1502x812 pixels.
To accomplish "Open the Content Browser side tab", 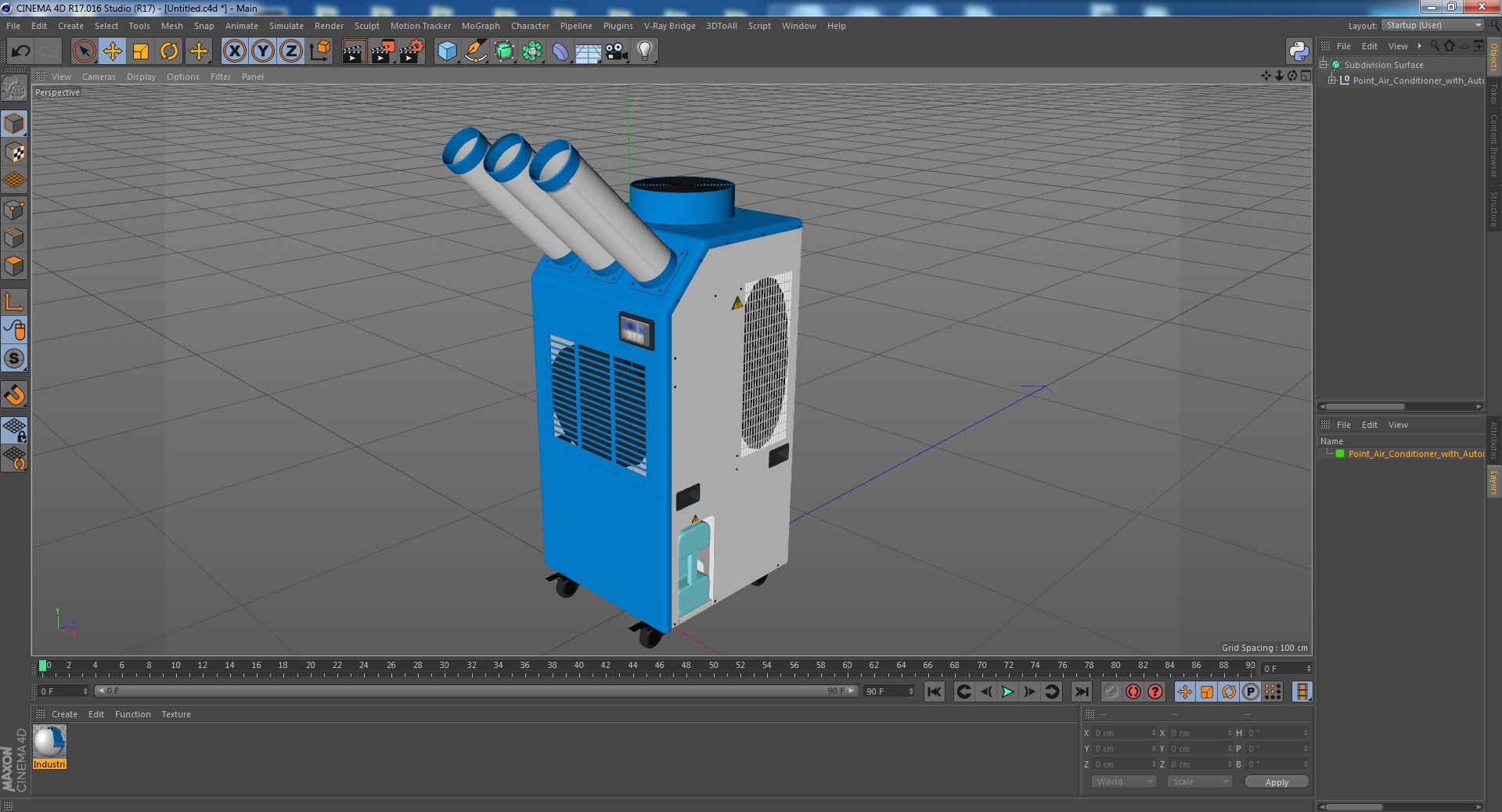I will [1494, 146].
